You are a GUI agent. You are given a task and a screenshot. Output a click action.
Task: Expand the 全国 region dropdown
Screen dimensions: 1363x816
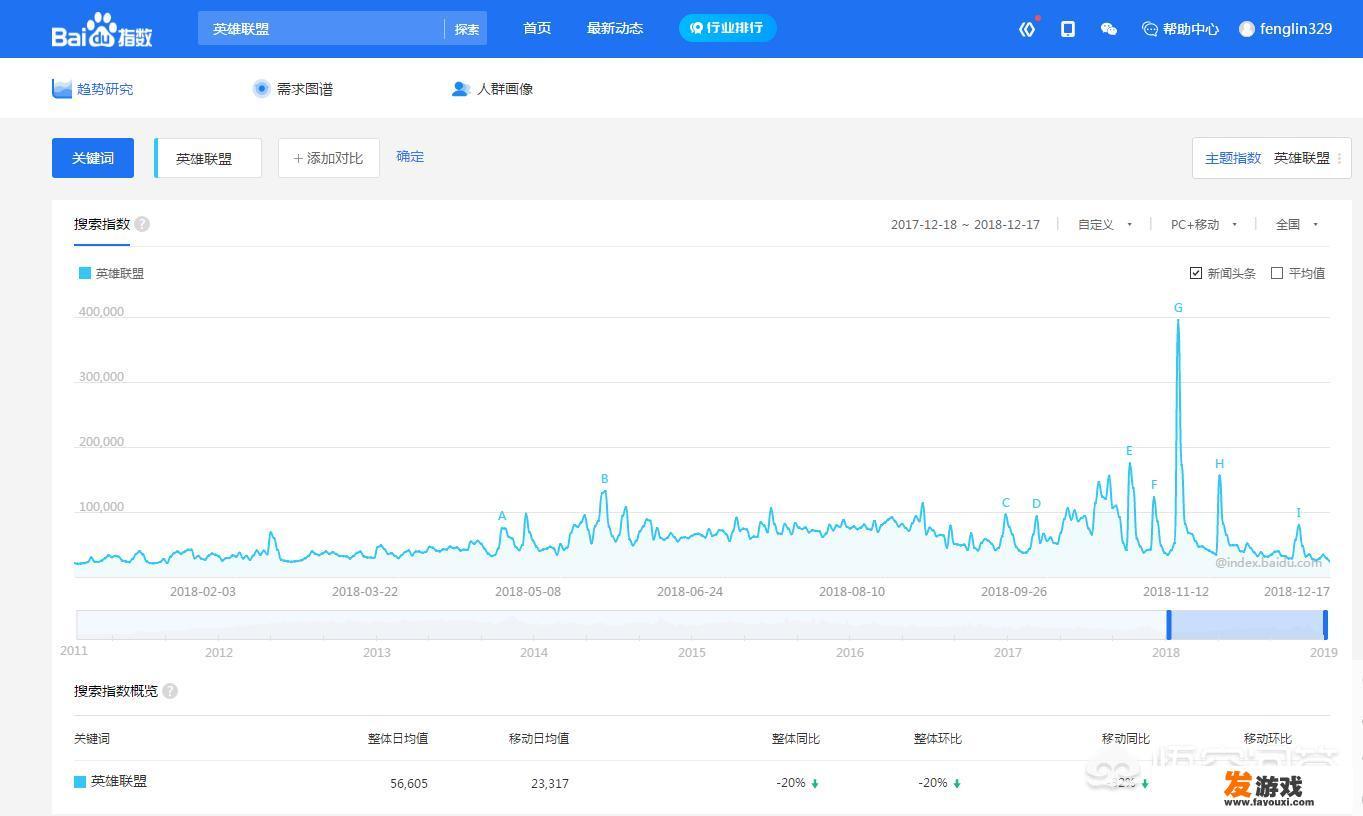[1297, 225]
